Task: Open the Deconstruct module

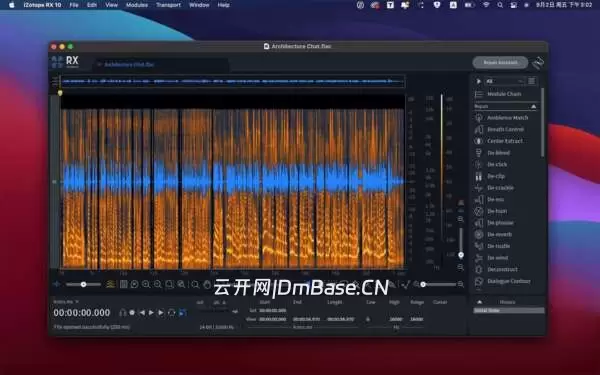Action: tap(502, 270)
